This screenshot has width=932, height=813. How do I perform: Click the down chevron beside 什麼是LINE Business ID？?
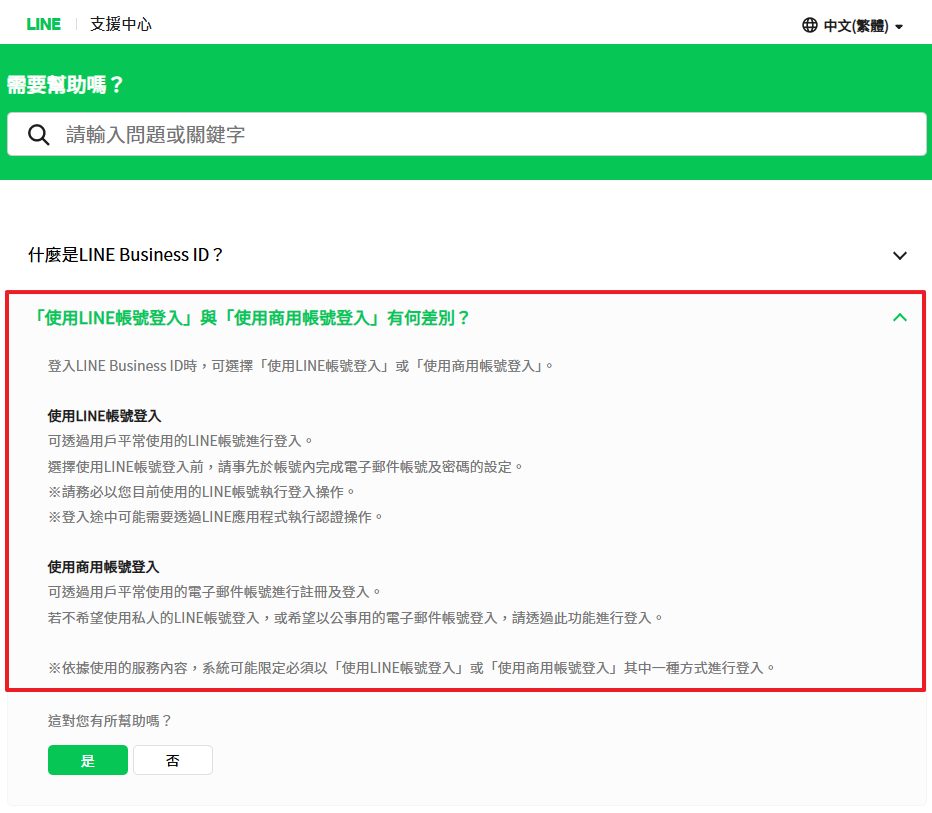pos(900,256)
